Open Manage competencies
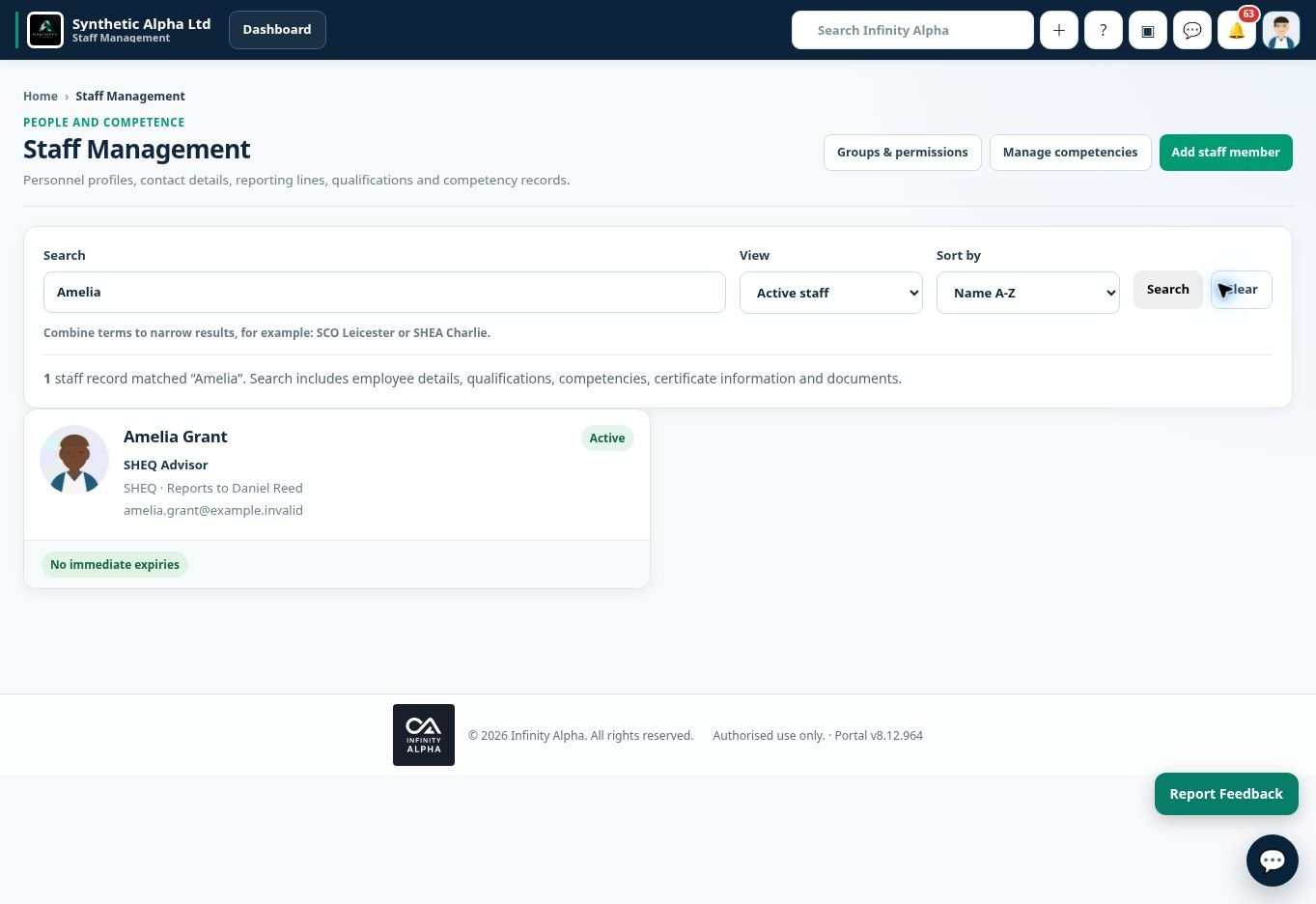This screenshot has width=1316, height=904. (1071, 153)
